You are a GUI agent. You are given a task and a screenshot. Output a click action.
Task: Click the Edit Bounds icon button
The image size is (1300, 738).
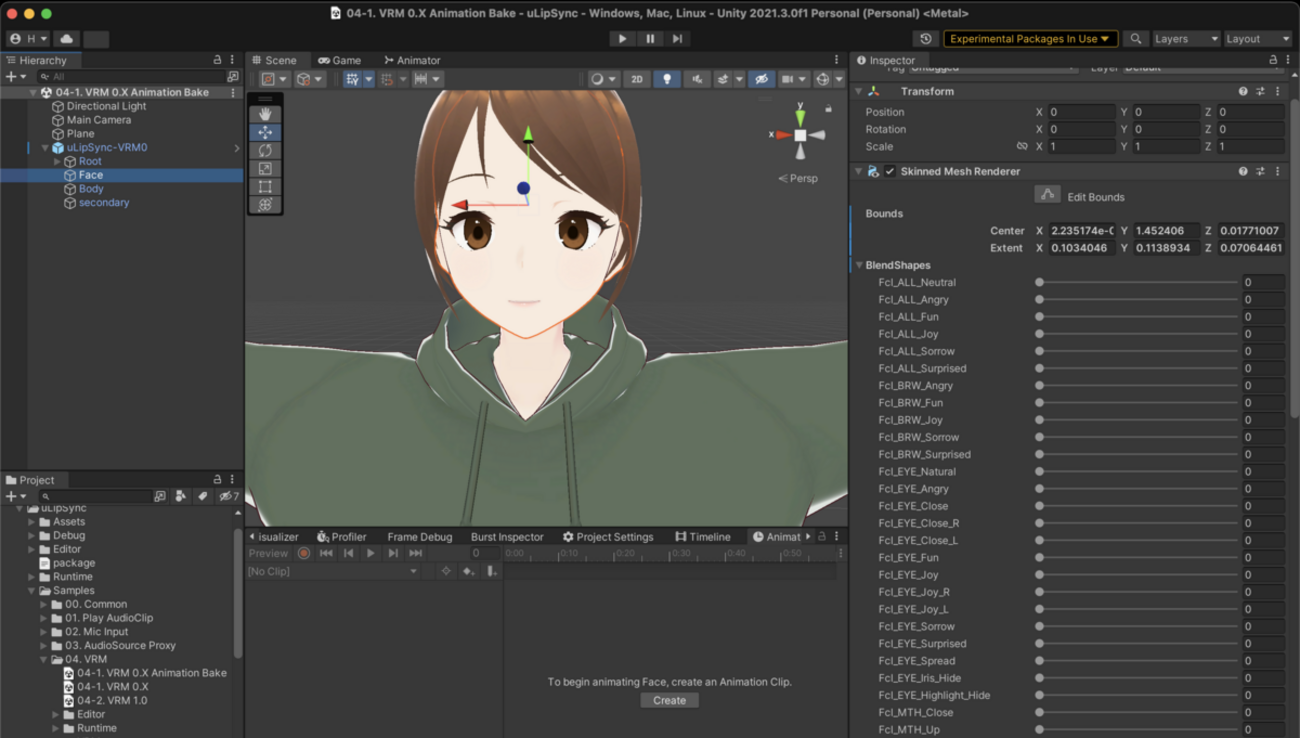point(1047,195)
